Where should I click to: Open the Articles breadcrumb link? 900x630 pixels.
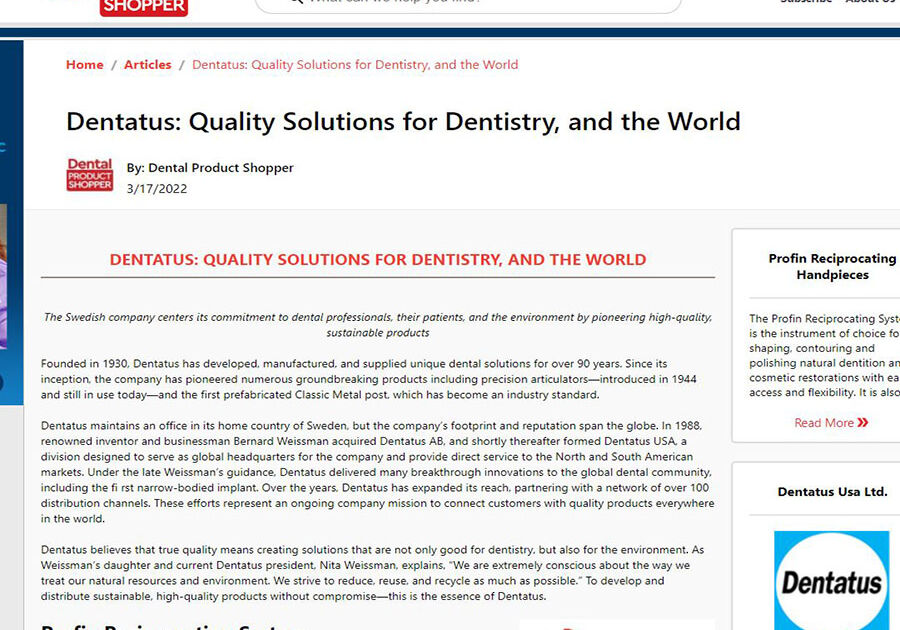(x=147, y=64)
